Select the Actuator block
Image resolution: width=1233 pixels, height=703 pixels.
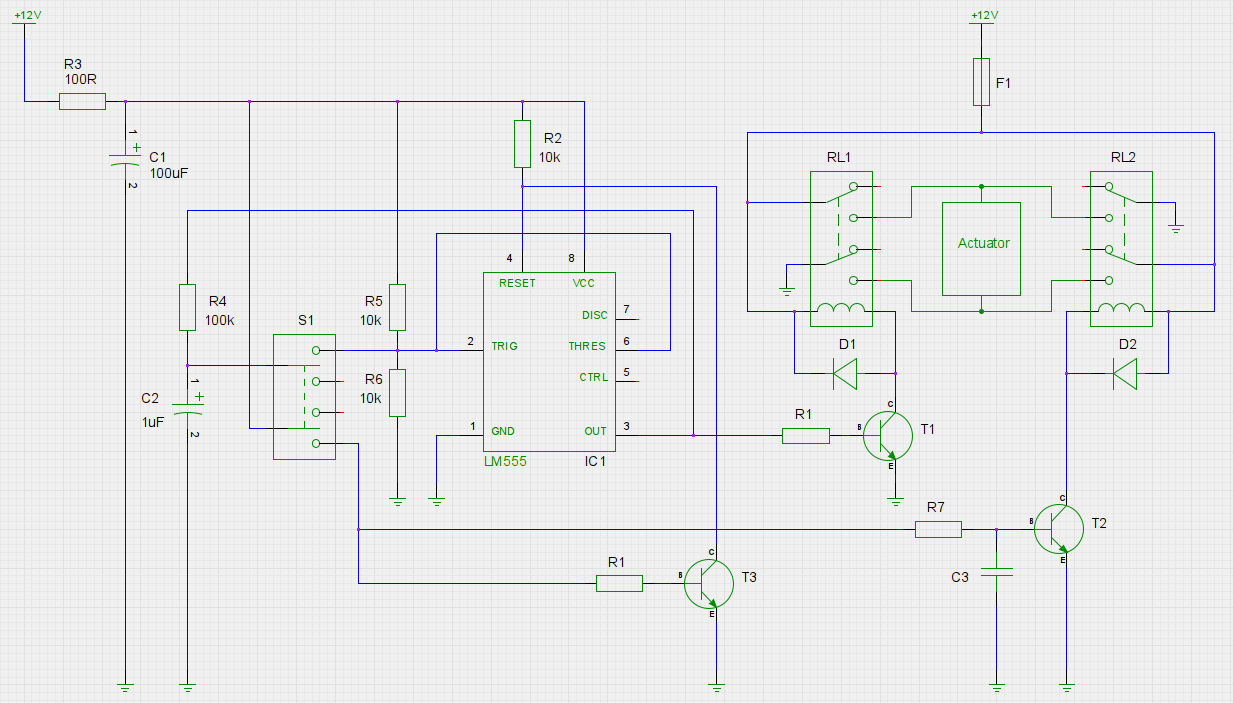pos(981,249)
